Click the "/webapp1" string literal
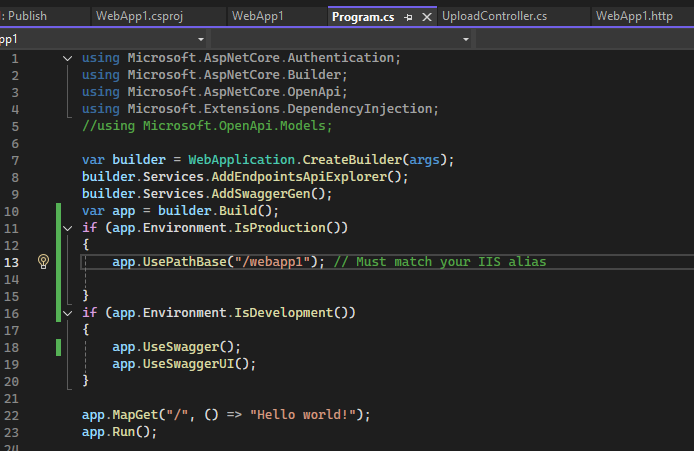 pos(272,262)
